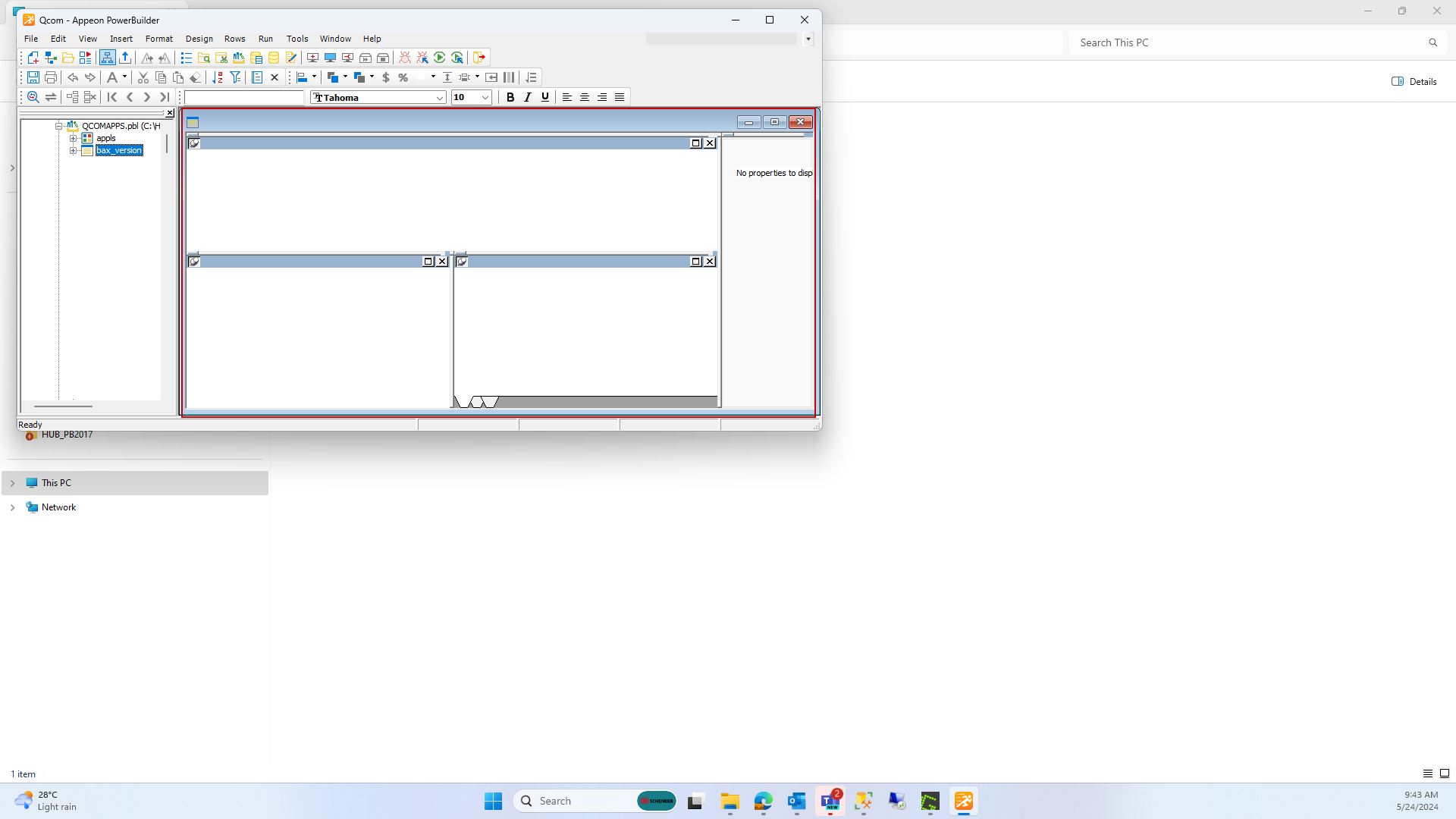Expand the appls tree node
Screen dimensions: 1456x819
[74, 138]
